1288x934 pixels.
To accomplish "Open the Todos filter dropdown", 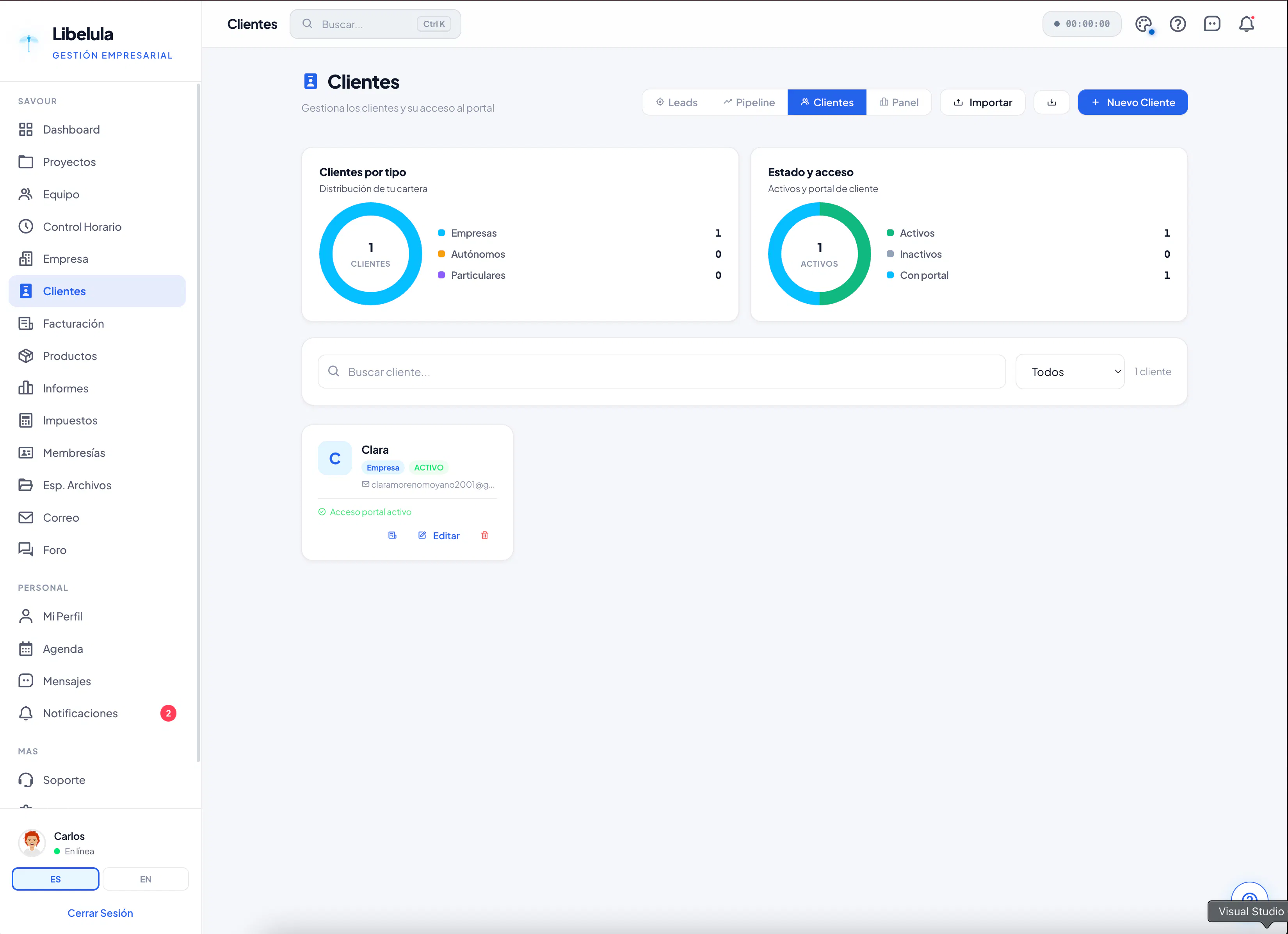I will click(x=1070, y=372).
